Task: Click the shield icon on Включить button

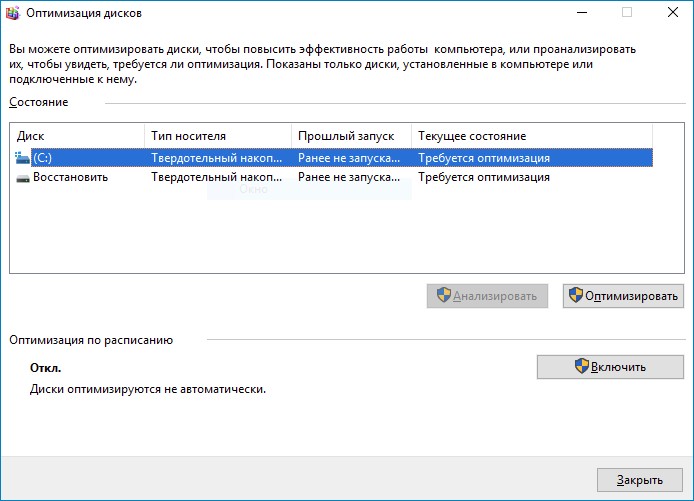Action: coord(581,367)
